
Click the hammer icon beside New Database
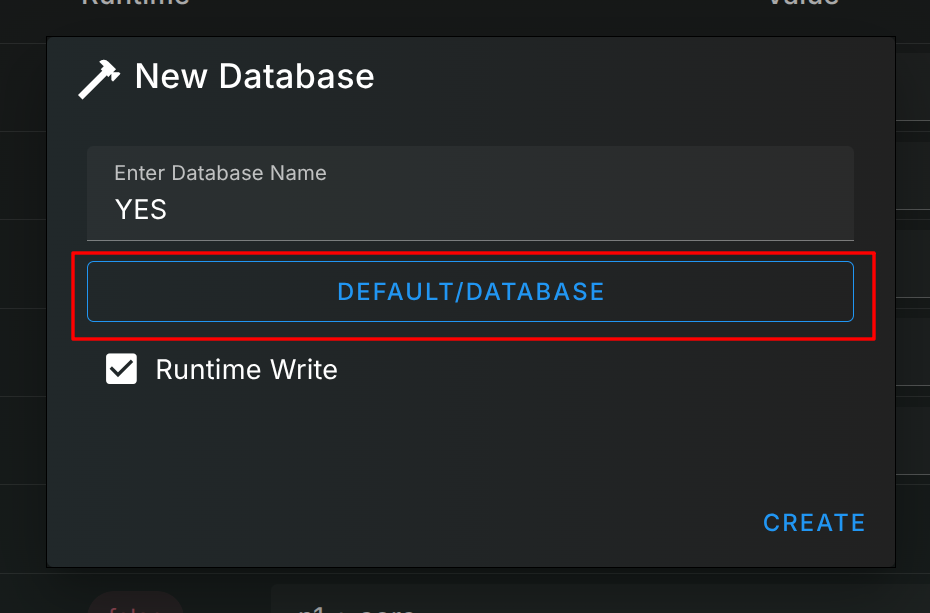click(98, 78)
